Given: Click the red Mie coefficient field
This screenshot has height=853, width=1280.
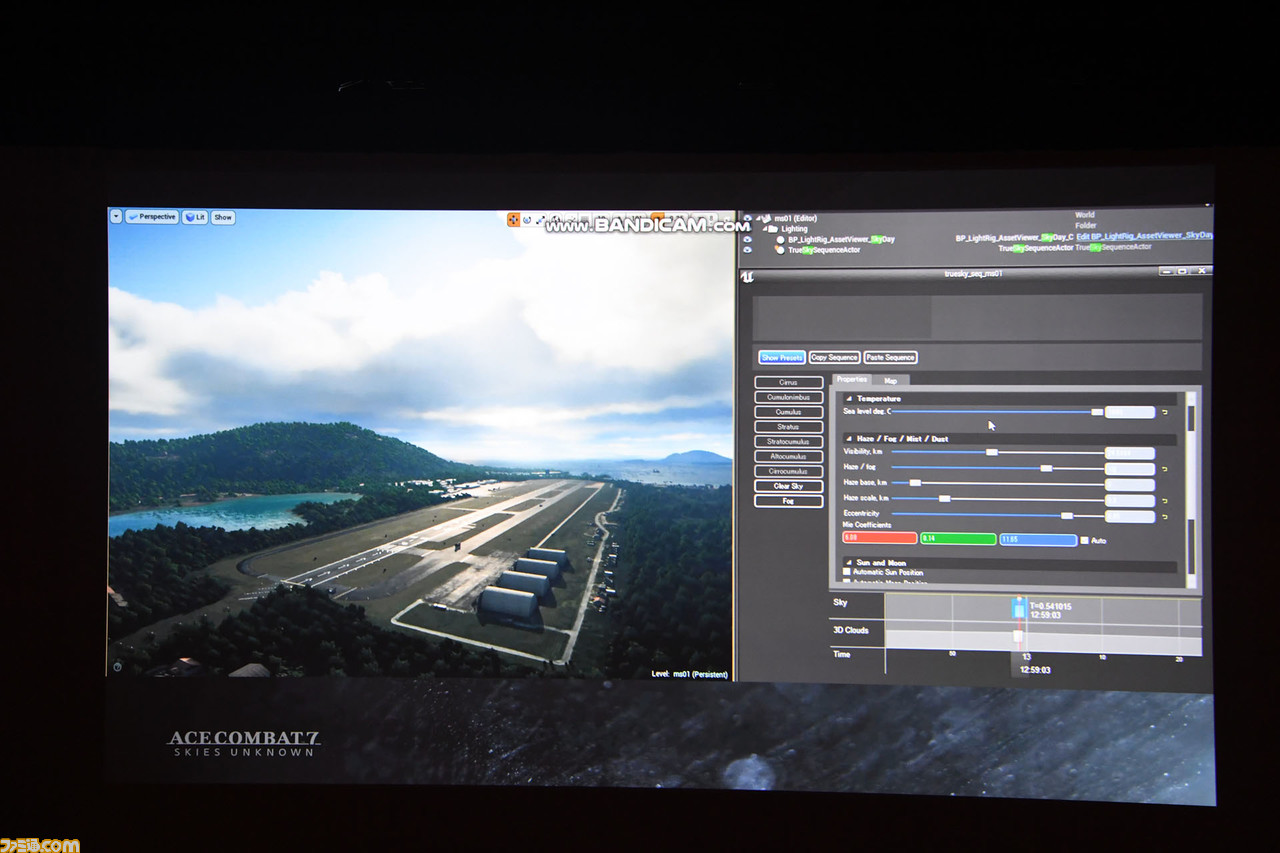Looking at the screenshot, I should [x=880, y=539].
